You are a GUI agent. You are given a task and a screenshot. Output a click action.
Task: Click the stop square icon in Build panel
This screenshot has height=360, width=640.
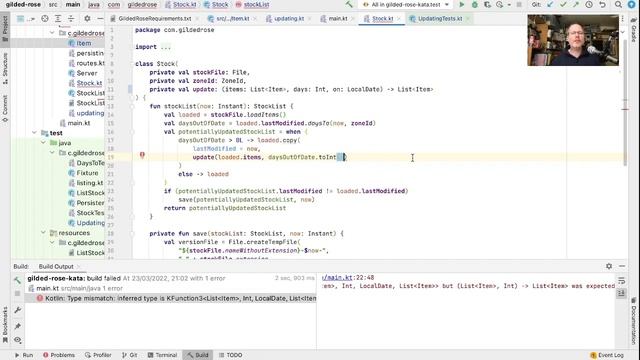[17, 293]
